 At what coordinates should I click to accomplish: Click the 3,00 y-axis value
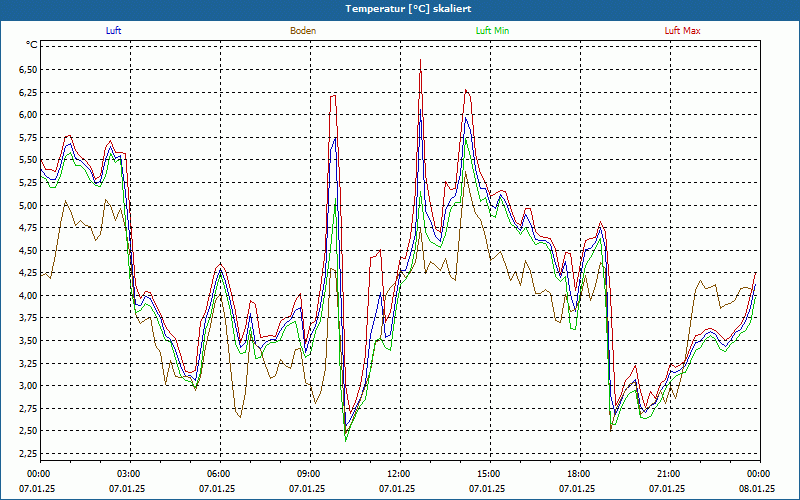pos(28,386)
